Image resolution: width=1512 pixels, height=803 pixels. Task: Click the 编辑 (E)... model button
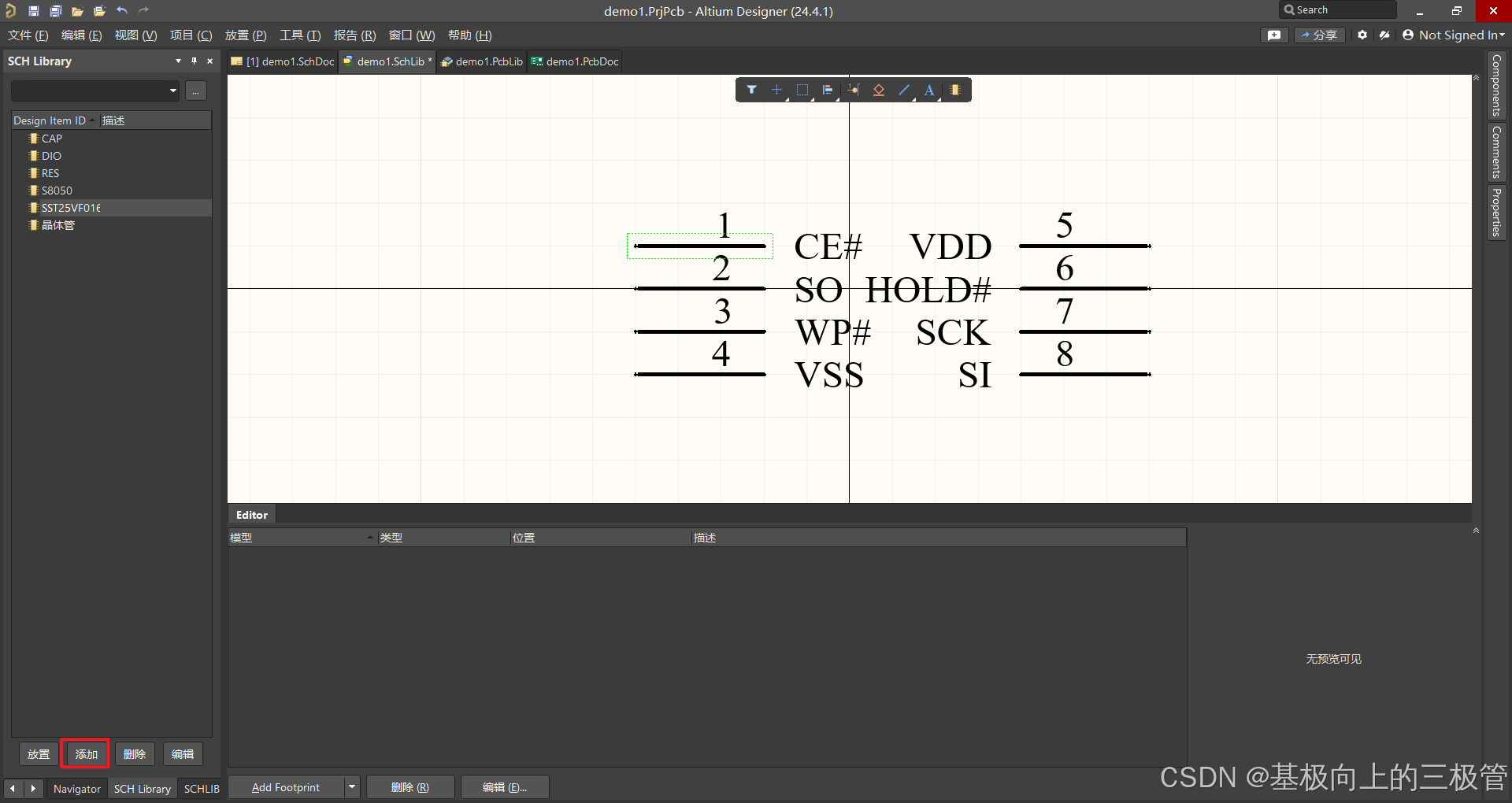[x=505, y=787]
